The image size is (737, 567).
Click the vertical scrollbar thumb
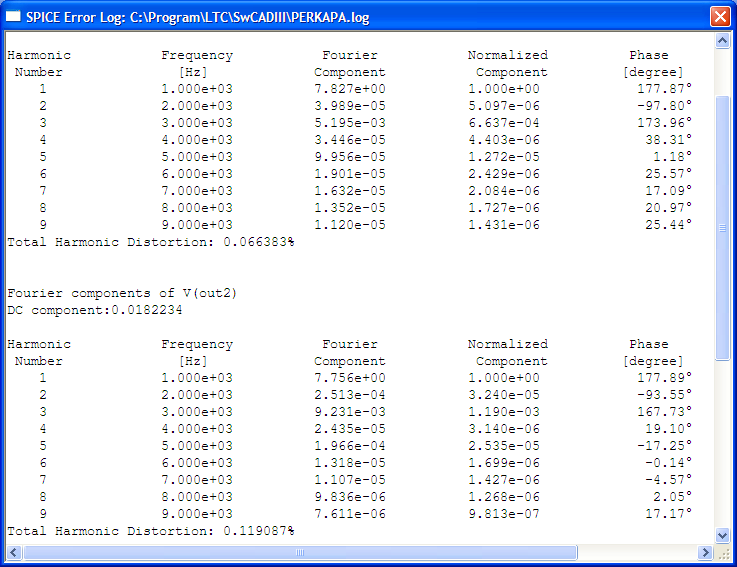click(x=722, y=228)
